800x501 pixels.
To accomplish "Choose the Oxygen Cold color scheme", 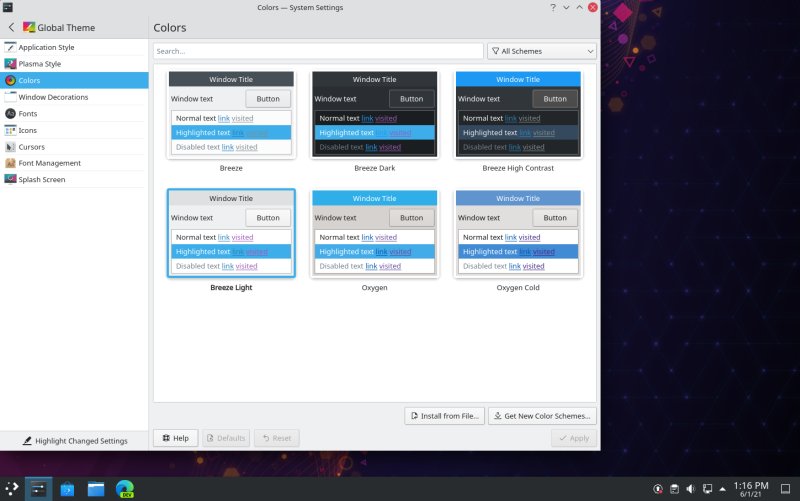I will pos(518,240).
